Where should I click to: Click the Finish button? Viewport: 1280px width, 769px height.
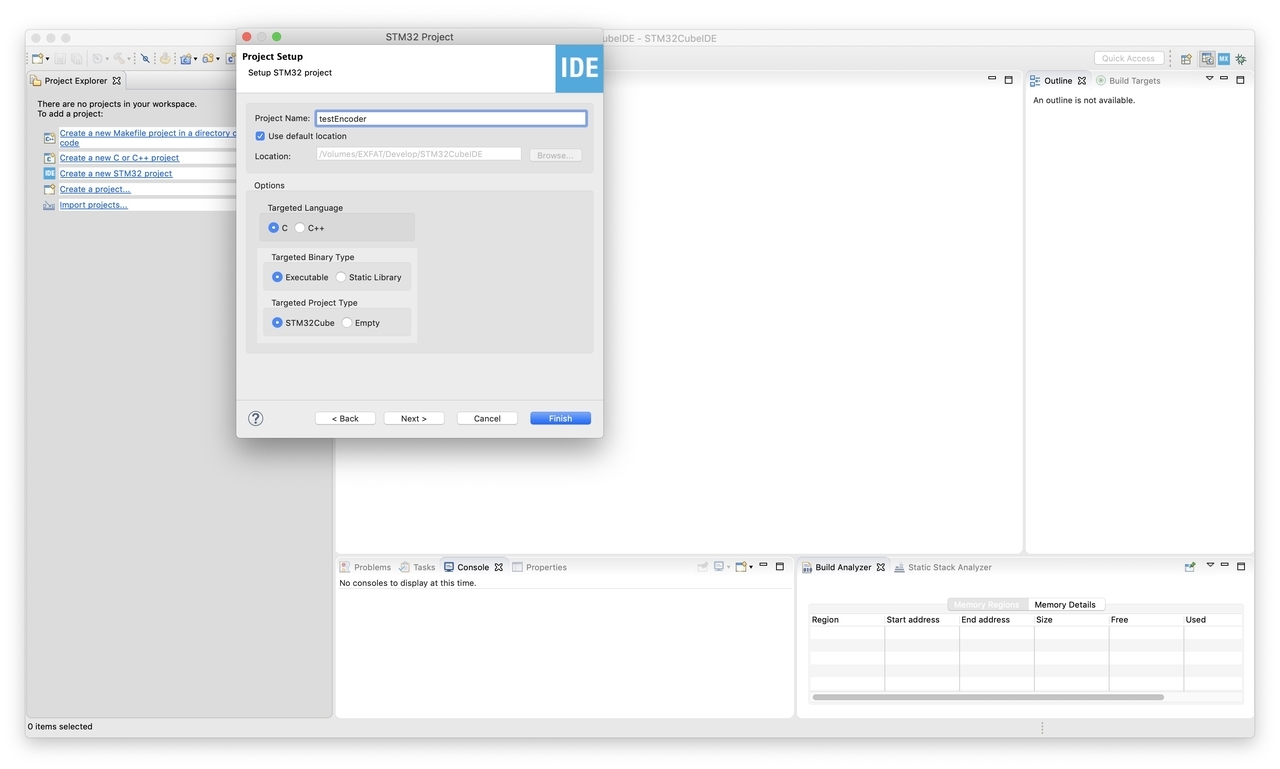pos(560,418)
